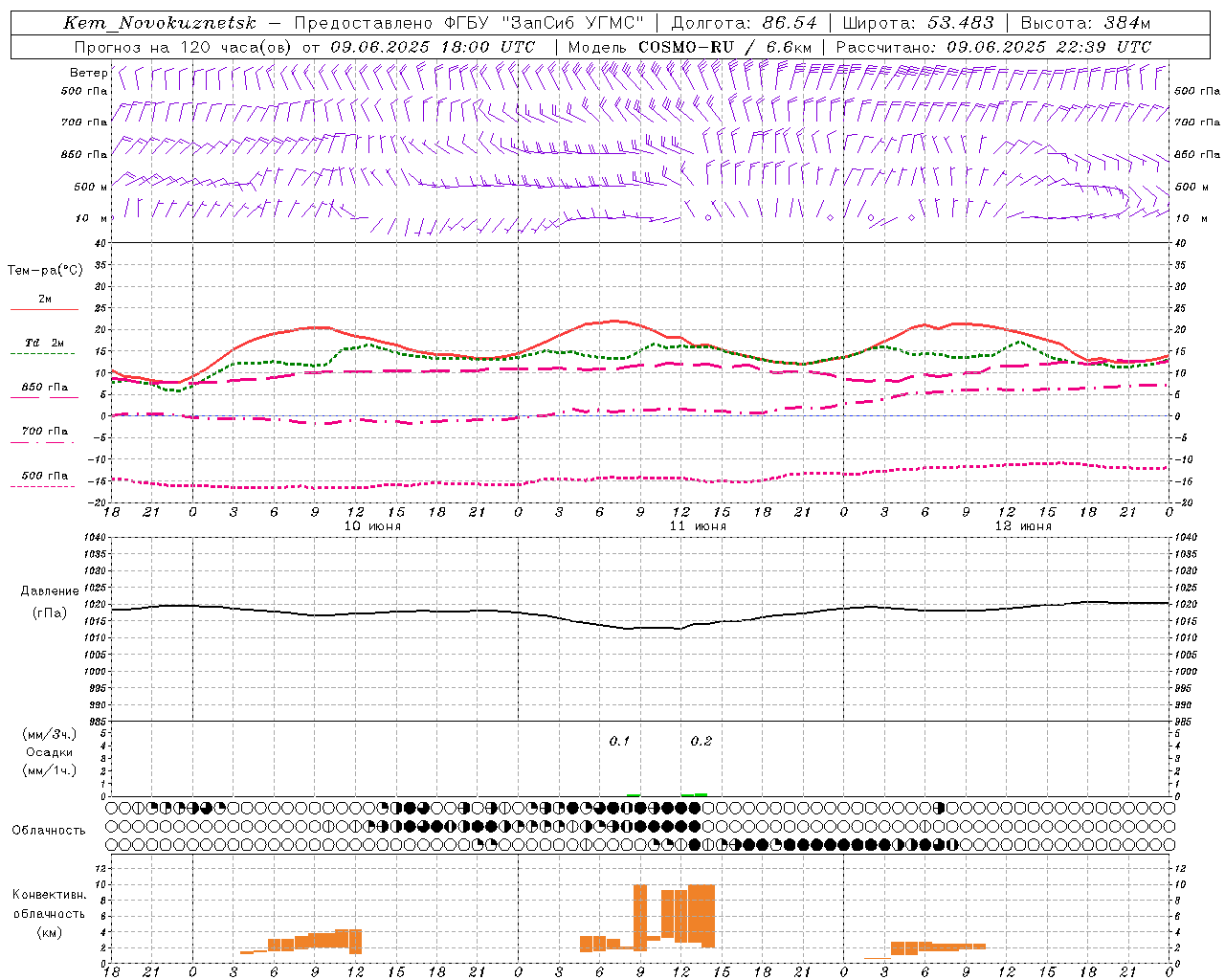1225x980 pixels.
Task: Click the date label 11 июня
Action: [698, 526]
